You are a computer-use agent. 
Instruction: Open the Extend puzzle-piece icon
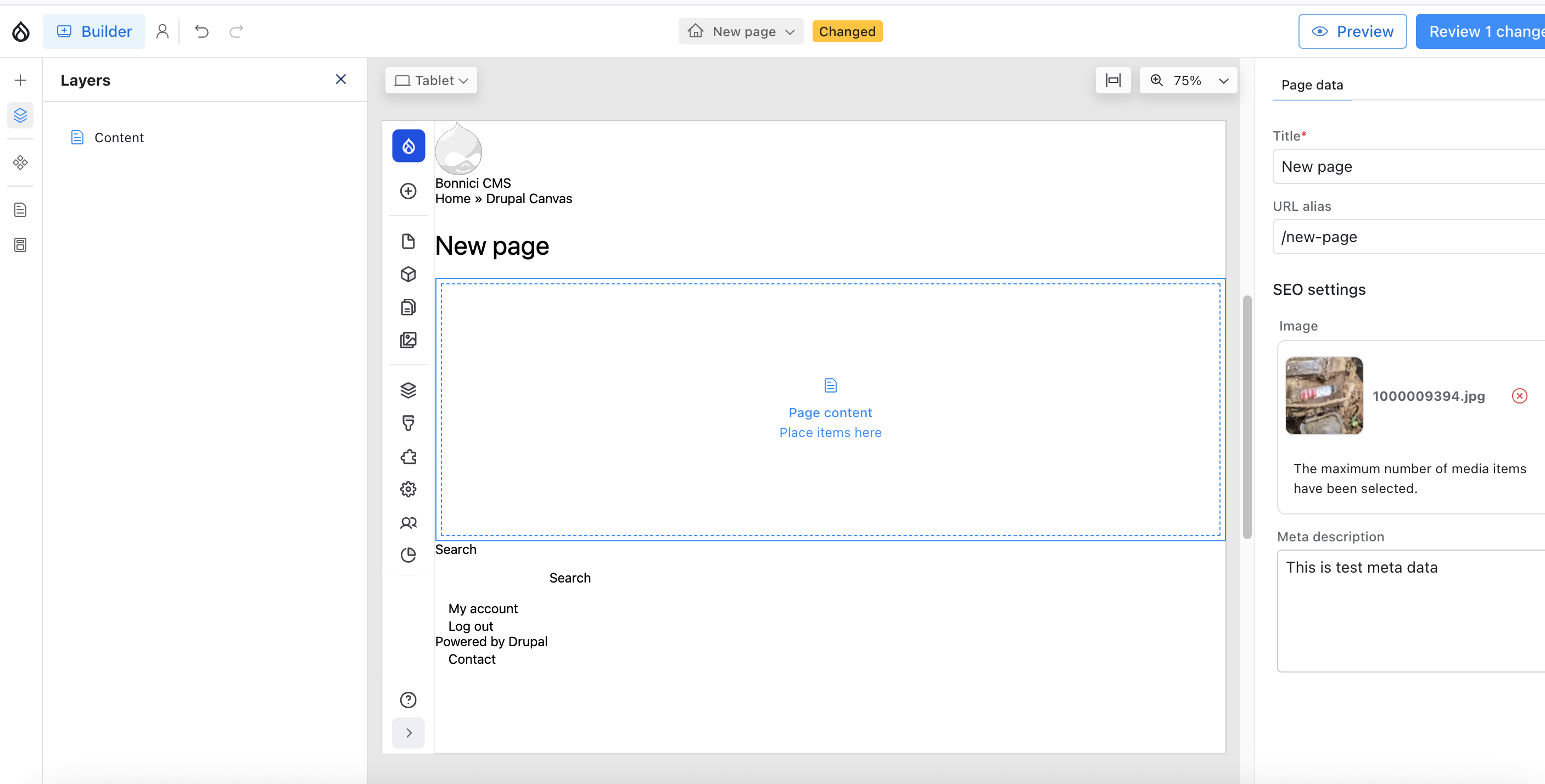click(408, 456)
